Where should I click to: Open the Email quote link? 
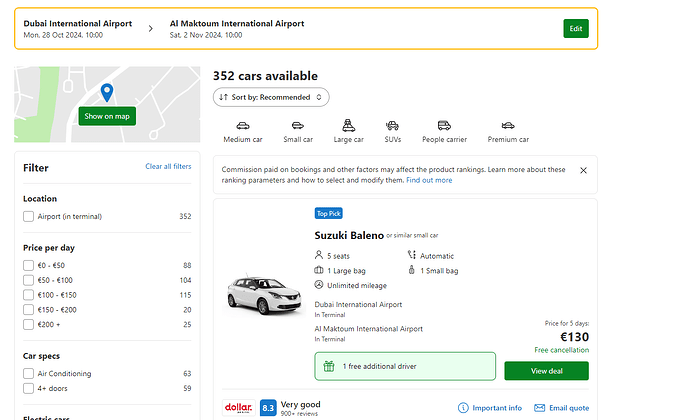569,408
